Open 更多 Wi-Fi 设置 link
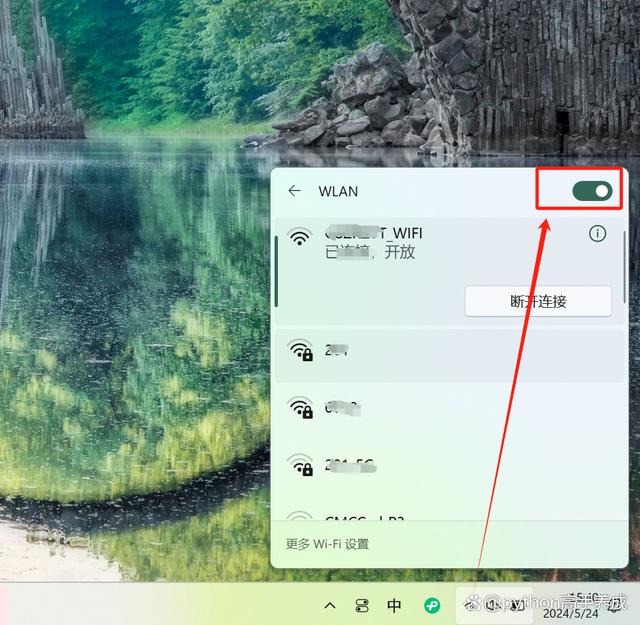 [327, 544]
